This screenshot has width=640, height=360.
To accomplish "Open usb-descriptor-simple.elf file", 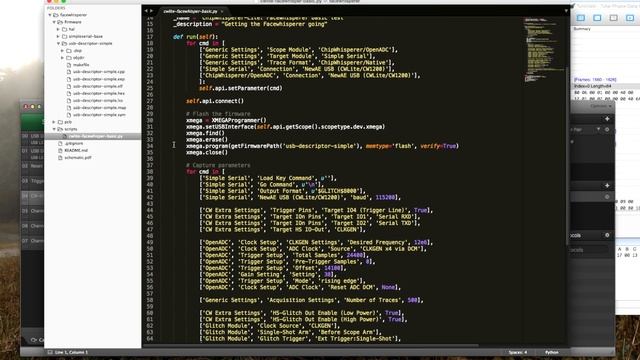I will 98,86.
